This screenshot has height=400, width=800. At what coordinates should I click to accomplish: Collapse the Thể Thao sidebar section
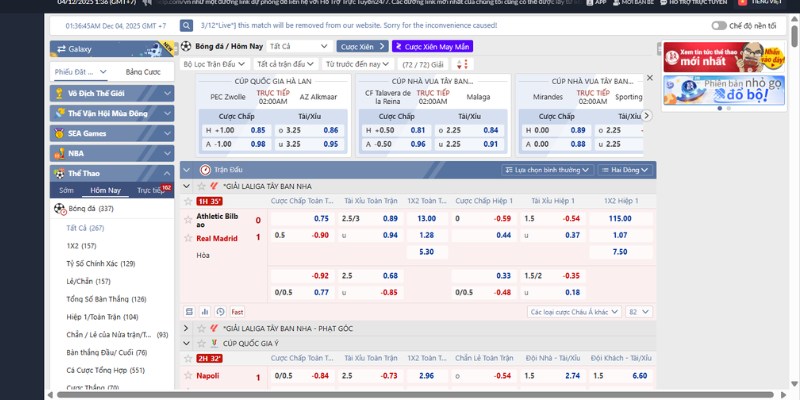click(167, 173)
